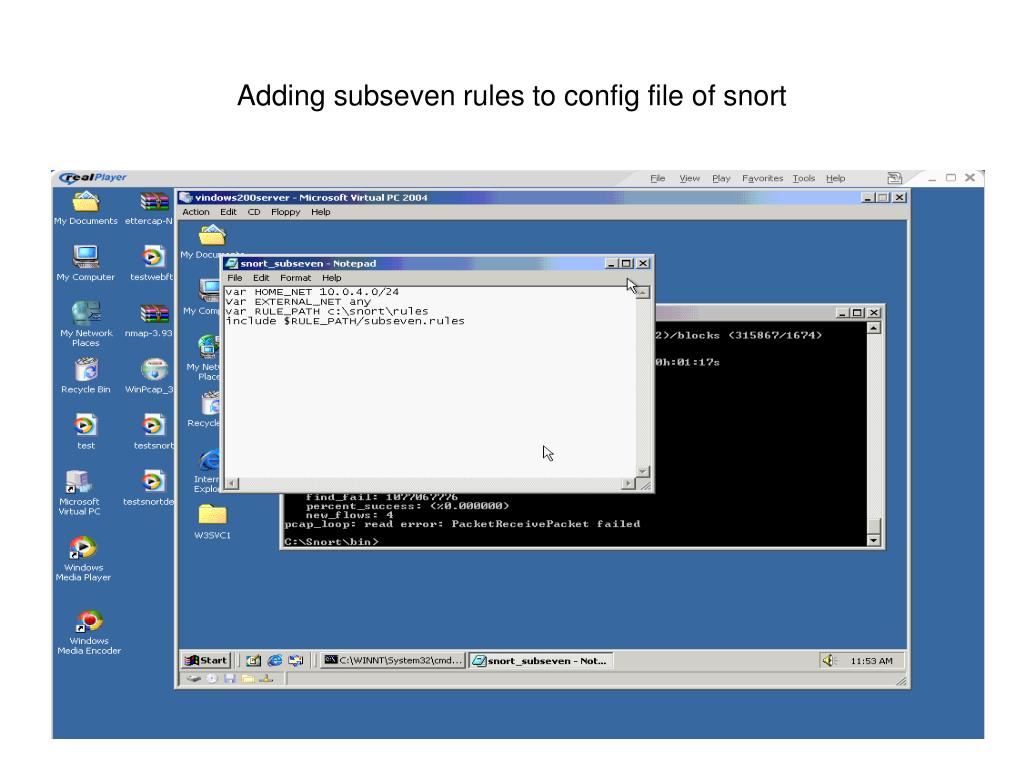This screenshot has height=768, width=1024.
Task: Open Virtual PC Help menu
Action: click(321, 212)
